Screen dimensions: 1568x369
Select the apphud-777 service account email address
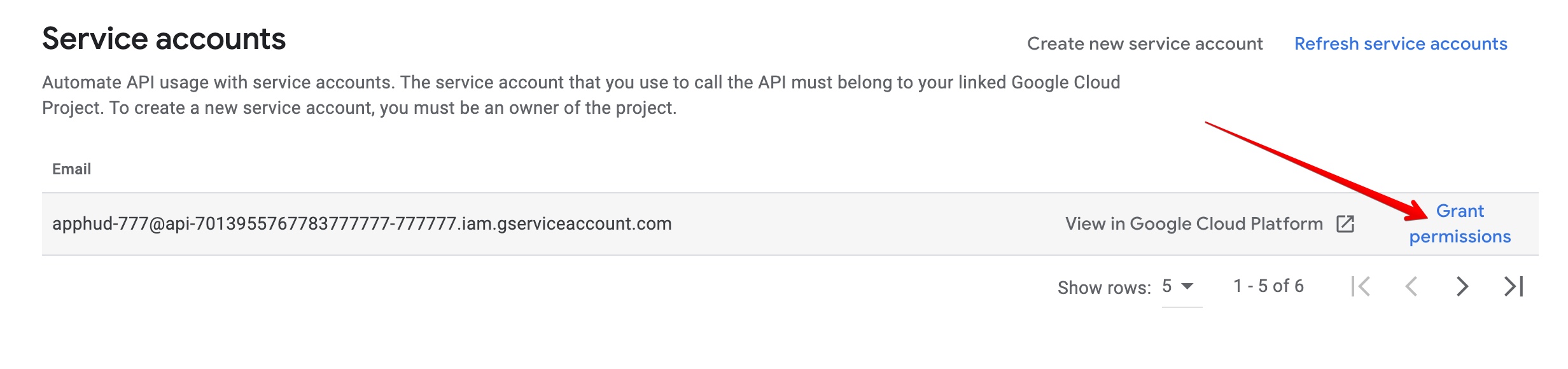(362, 224)
